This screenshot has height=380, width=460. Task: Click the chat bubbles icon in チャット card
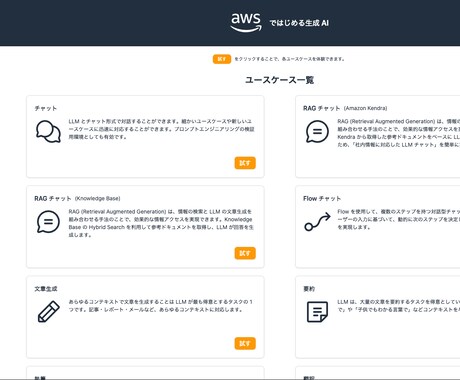click(48, 131)
